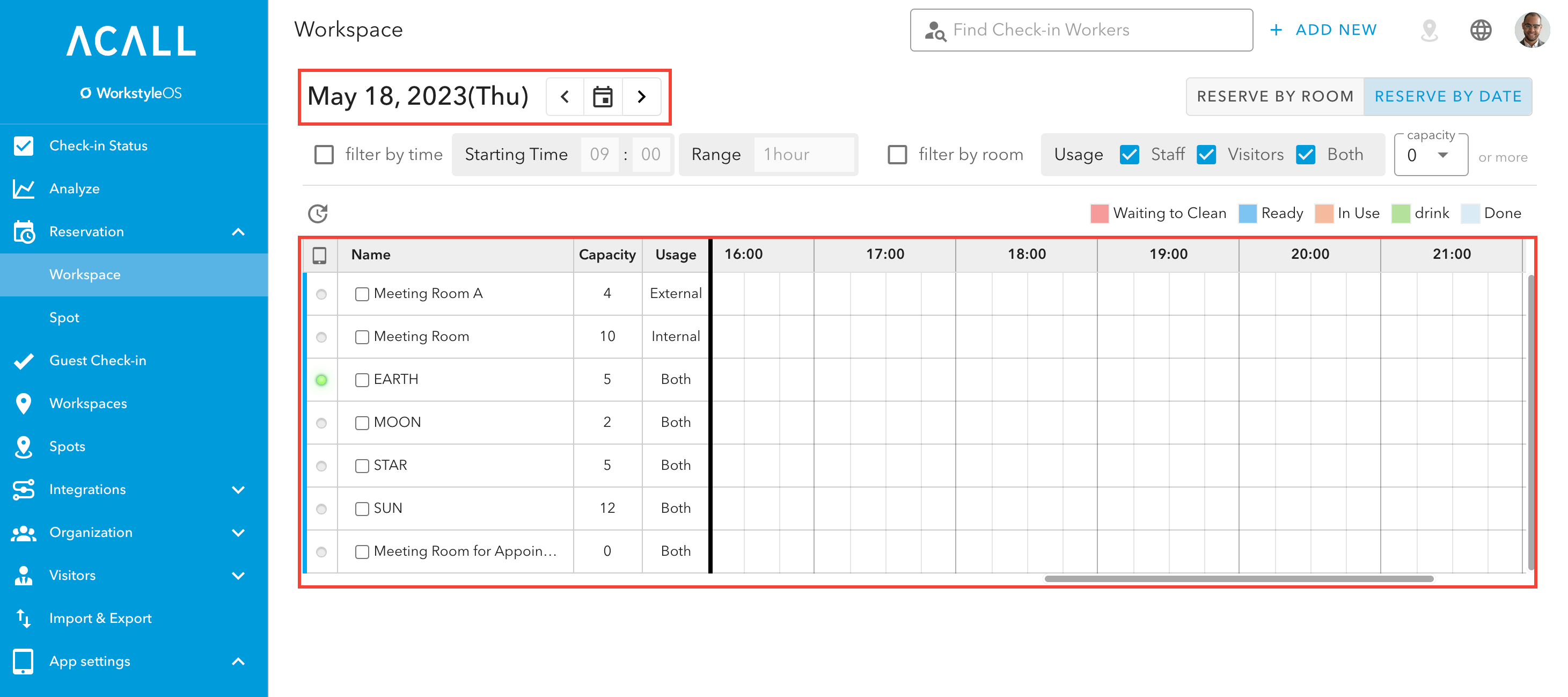Click the Usage column header

tap(676, 255)
